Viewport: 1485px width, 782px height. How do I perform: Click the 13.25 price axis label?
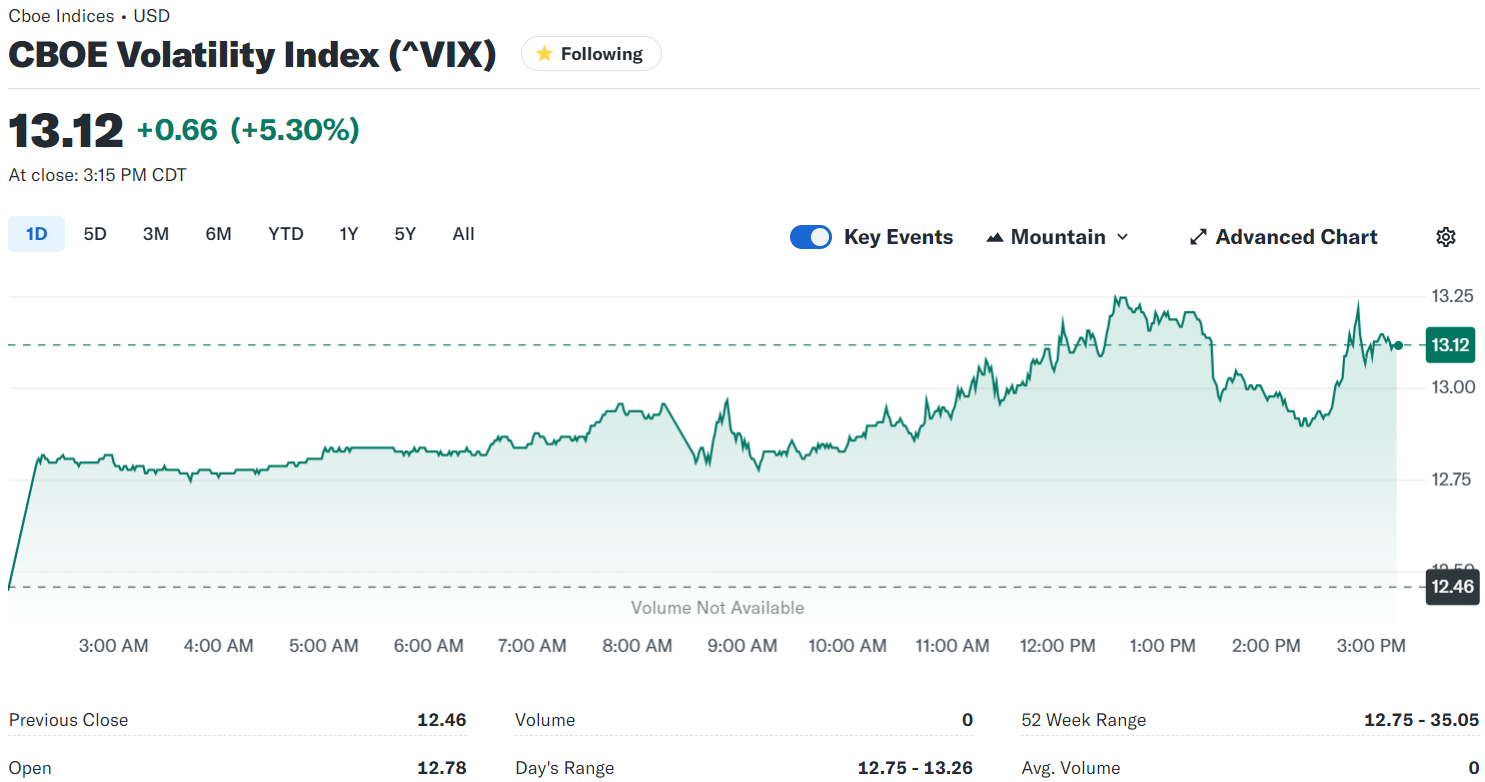tap(1451, 296)
